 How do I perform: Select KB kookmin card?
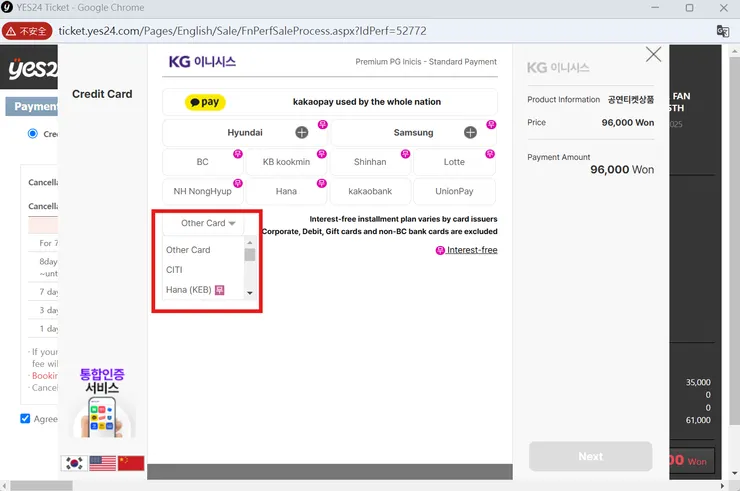coord(286,162)
